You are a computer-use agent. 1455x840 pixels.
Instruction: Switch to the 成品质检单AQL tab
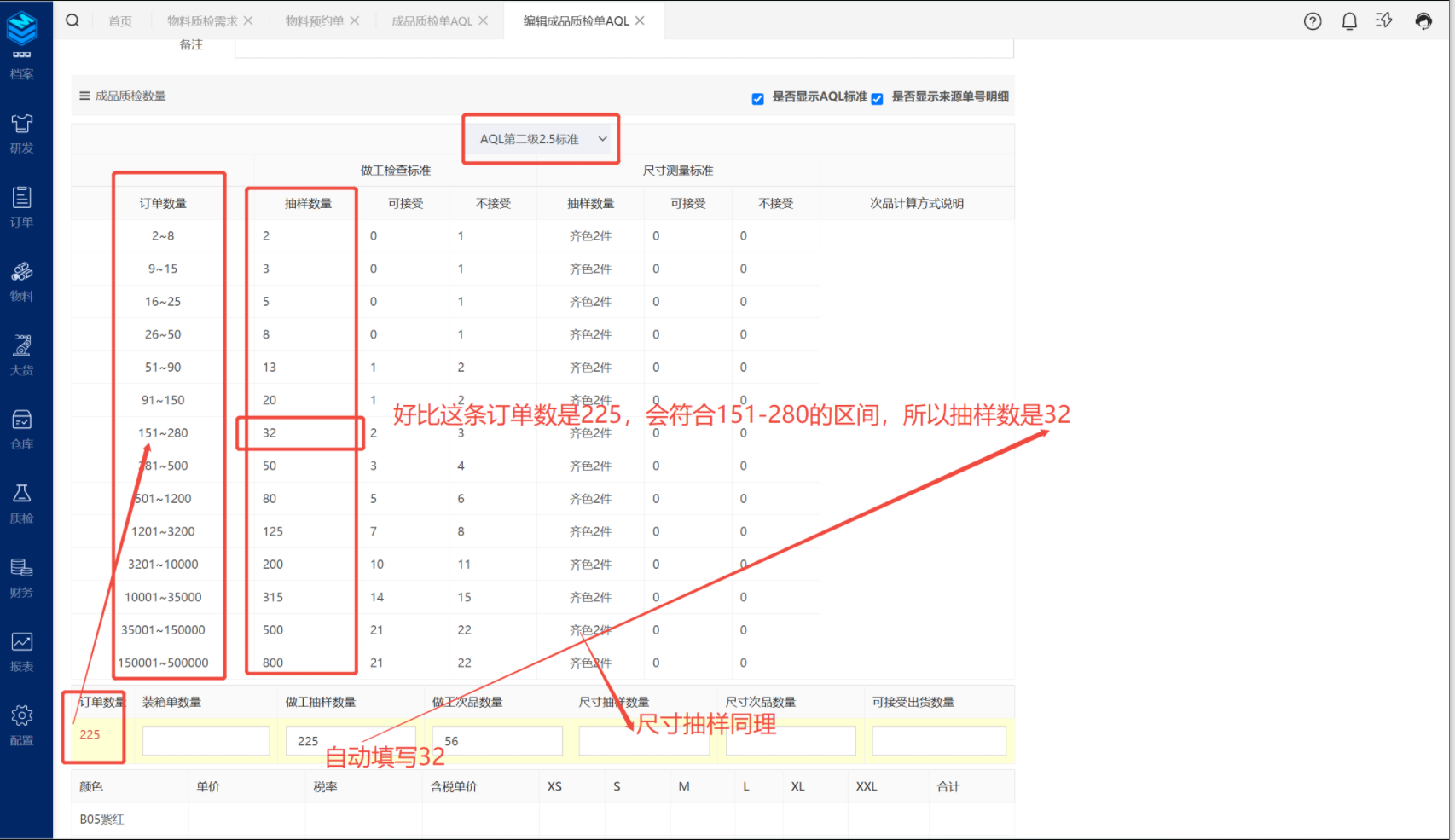click(432, 21)
